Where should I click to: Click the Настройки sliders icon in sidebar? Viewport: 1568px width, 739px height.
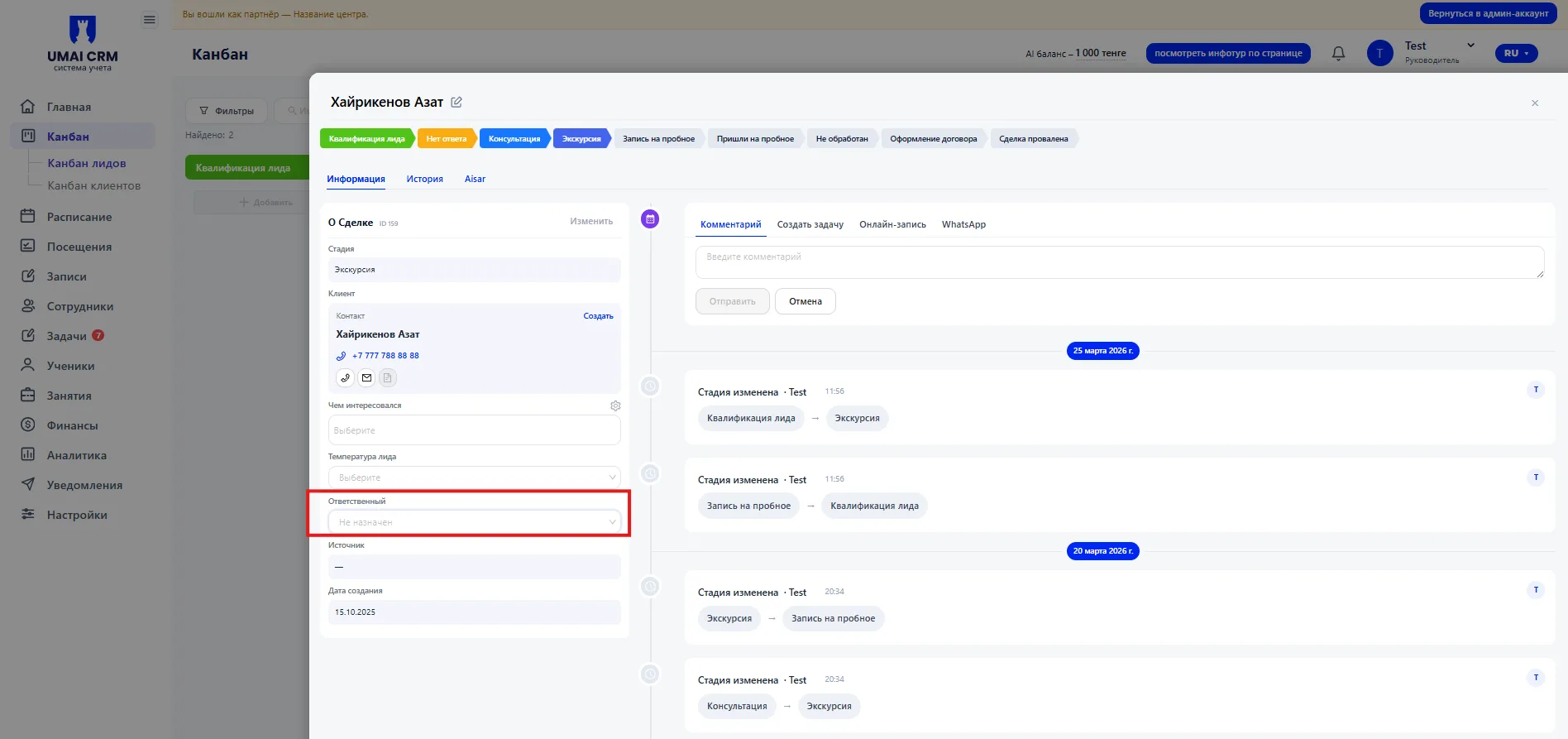tap(27, 514)
